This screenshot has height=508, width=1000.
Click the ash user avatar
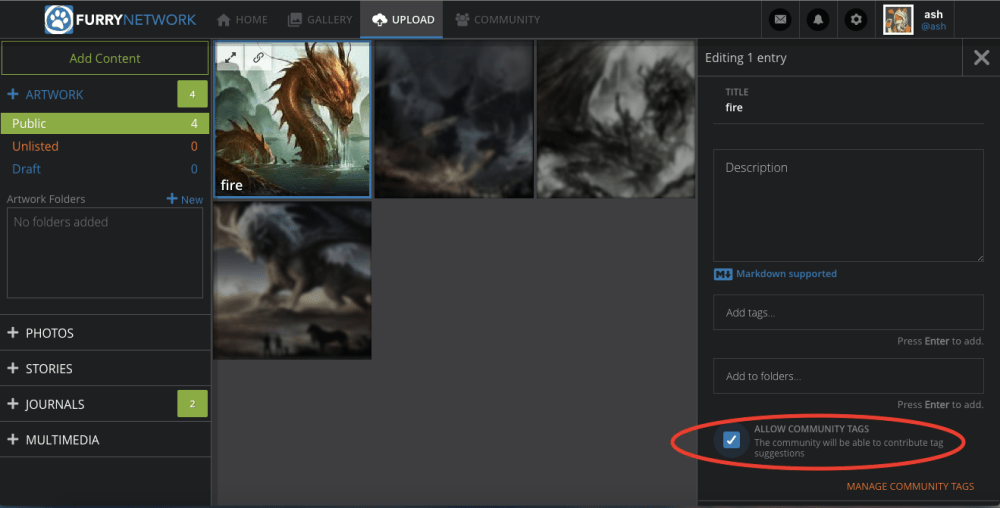898,19
